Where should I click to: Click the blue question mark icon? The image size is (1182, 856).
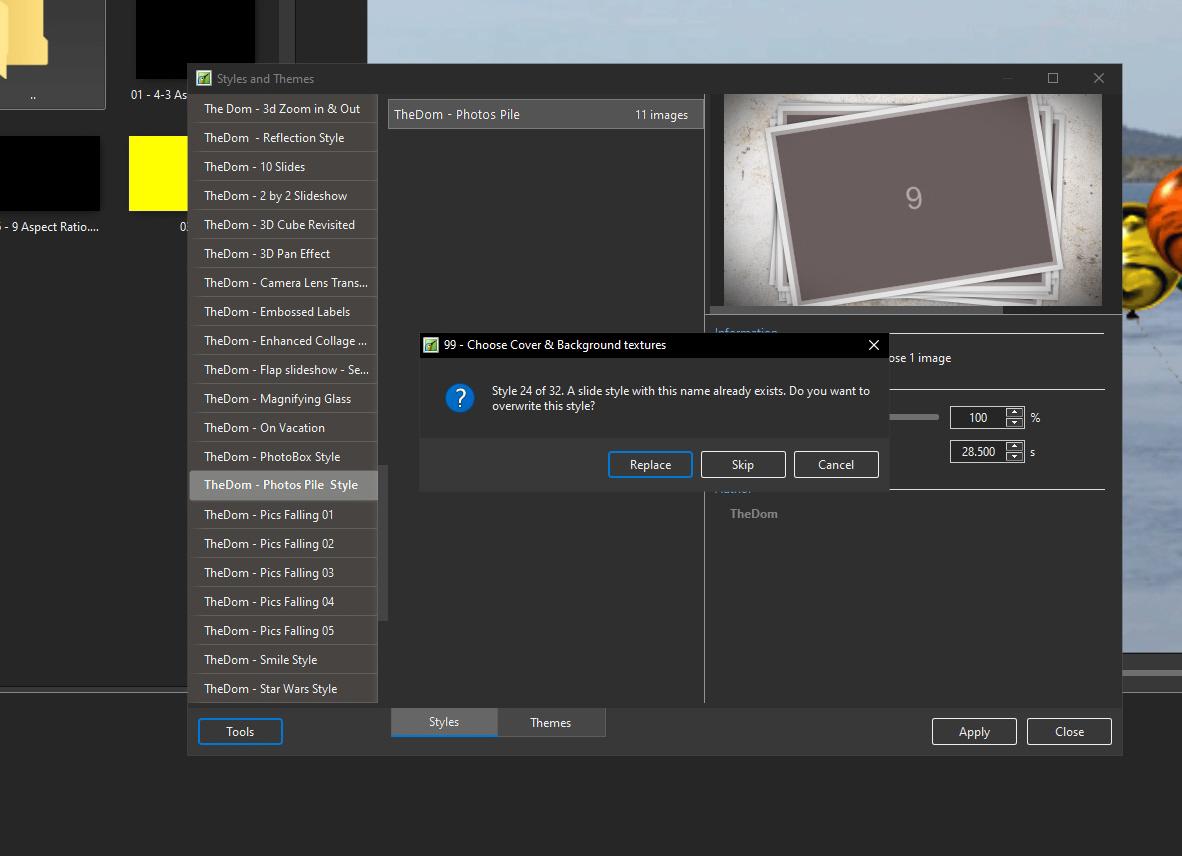[460, 398]
